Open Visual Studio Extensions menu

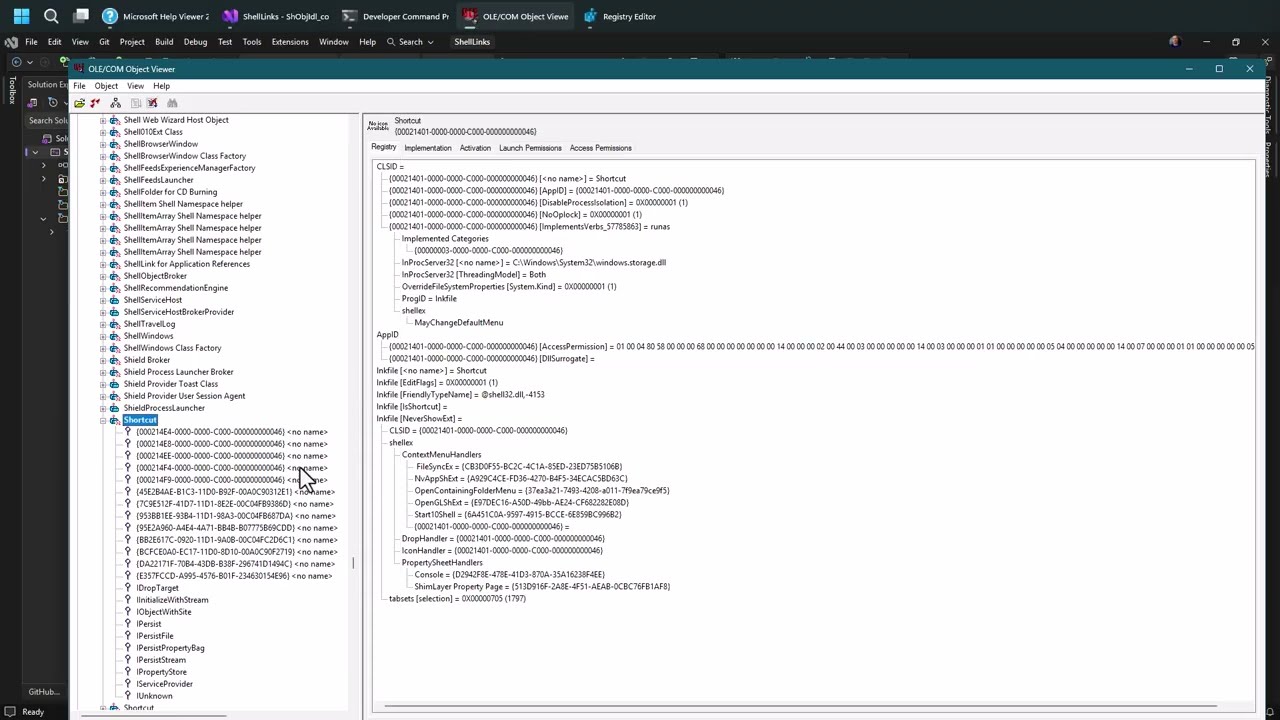290,42
